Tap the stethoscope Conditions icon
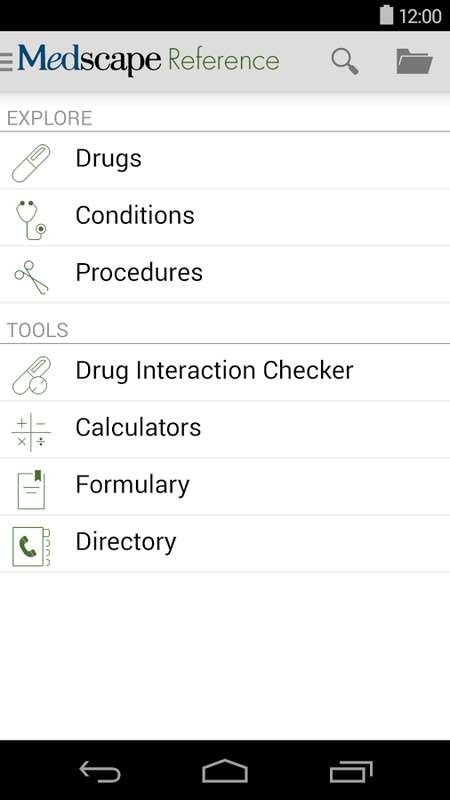Screen dimensions: 450x800 (x=31, y=220)
